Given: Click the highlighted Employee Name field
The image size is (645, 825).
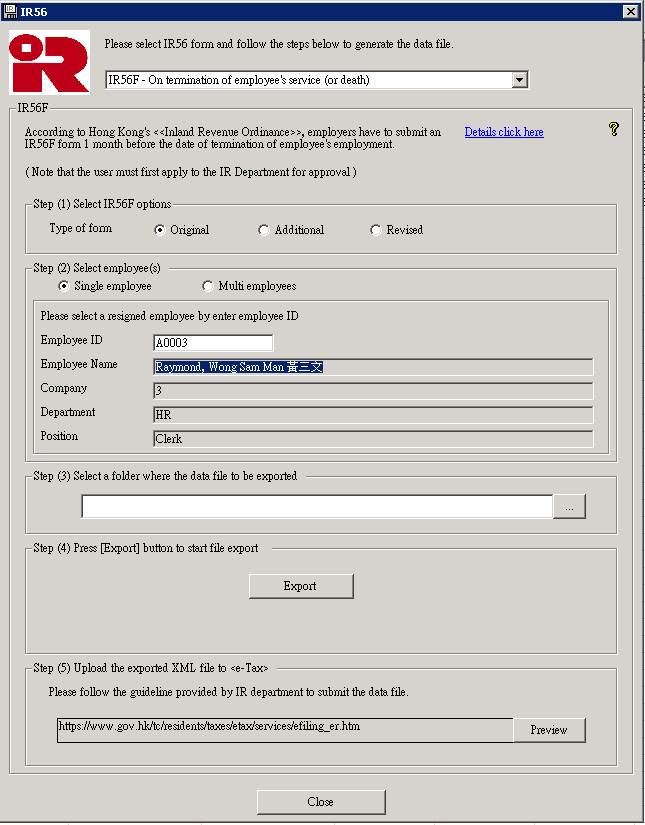Looking at the screenshot, I should click(372, 367).
